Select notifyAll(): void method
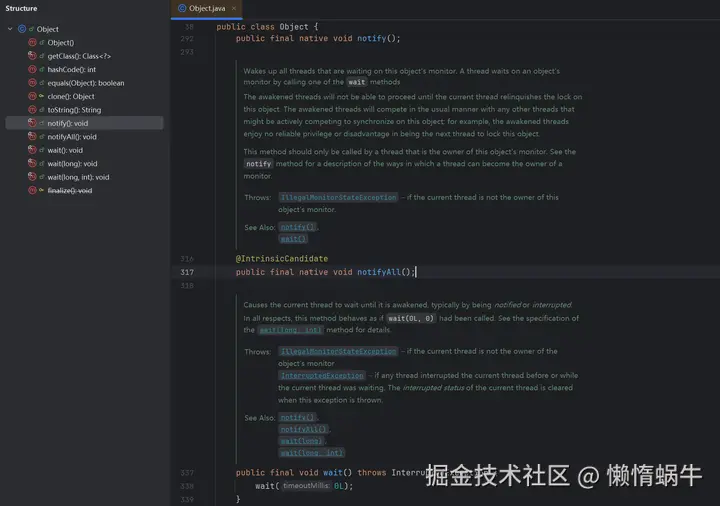This screenshot has width=720, height=506. tap(84, 137)
